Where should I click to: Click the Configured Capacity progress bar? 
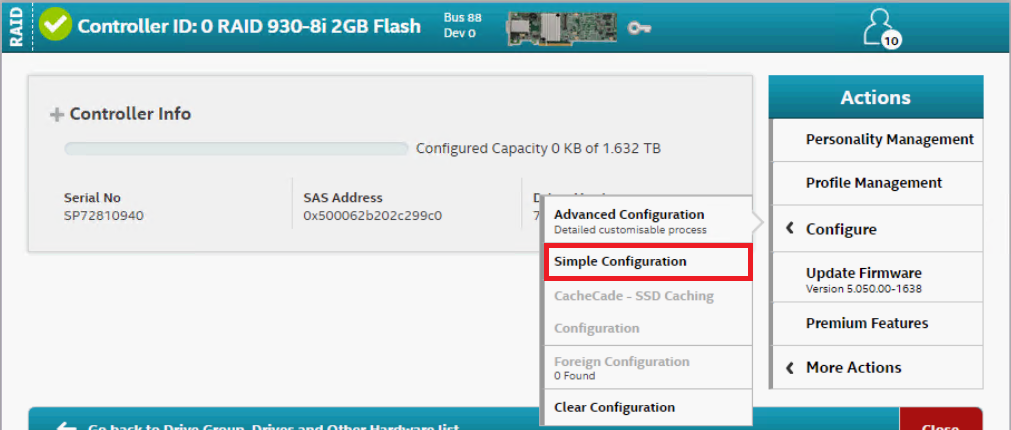coord(236,149)
